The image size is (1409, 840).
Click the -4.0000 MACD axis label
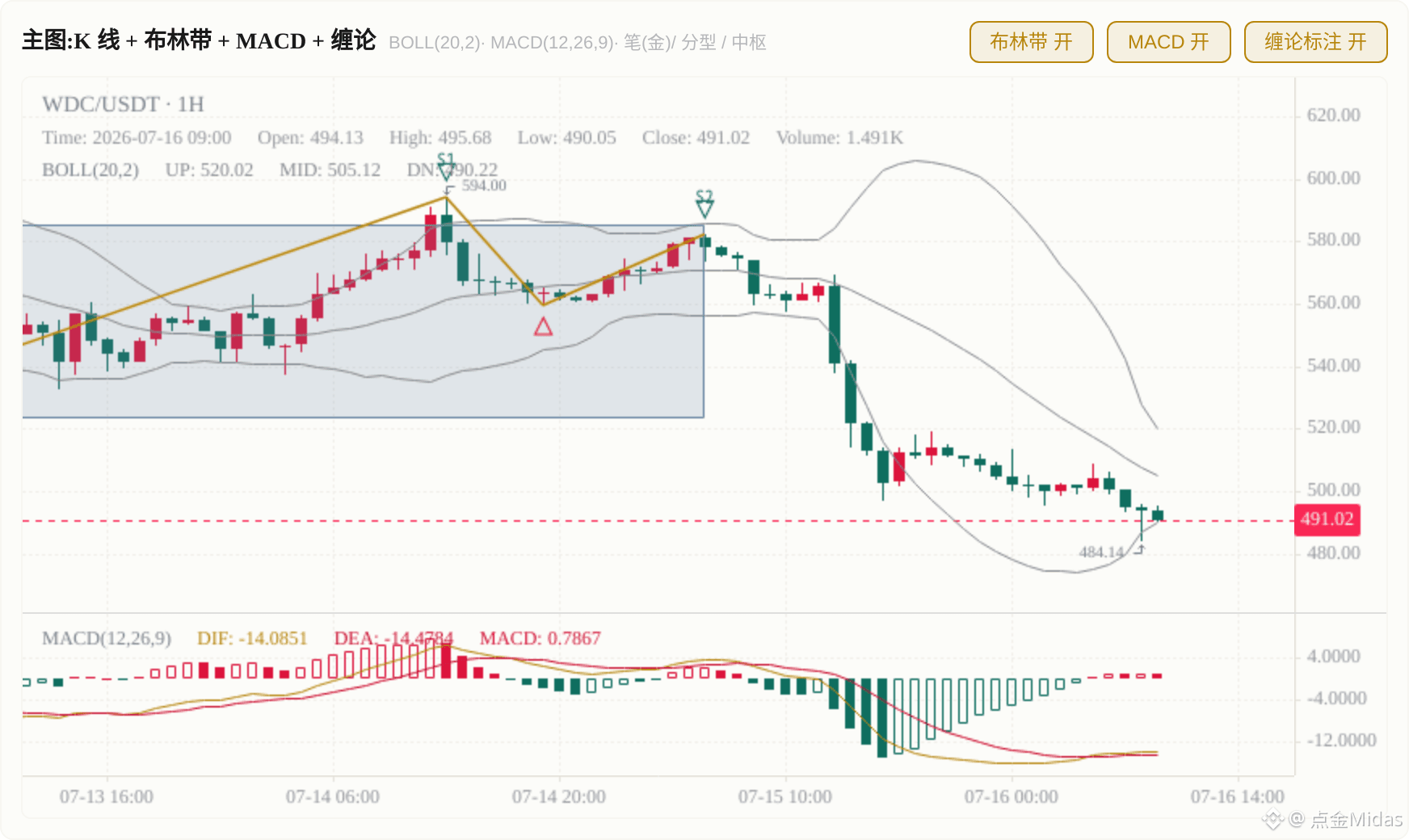point(1336,699)
